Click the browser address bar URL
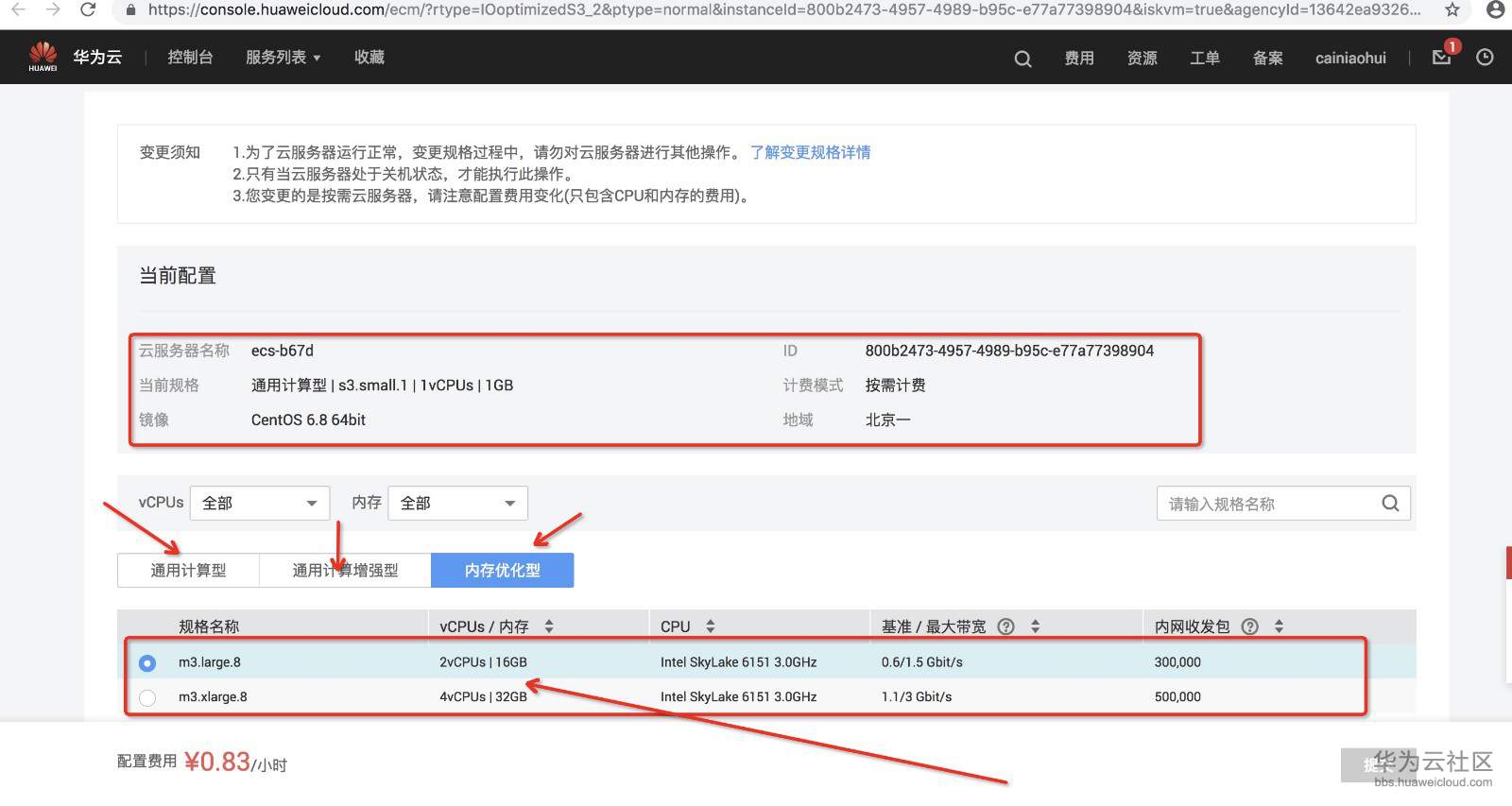This screenshot has width=1512, height=806. coord(784,10)
